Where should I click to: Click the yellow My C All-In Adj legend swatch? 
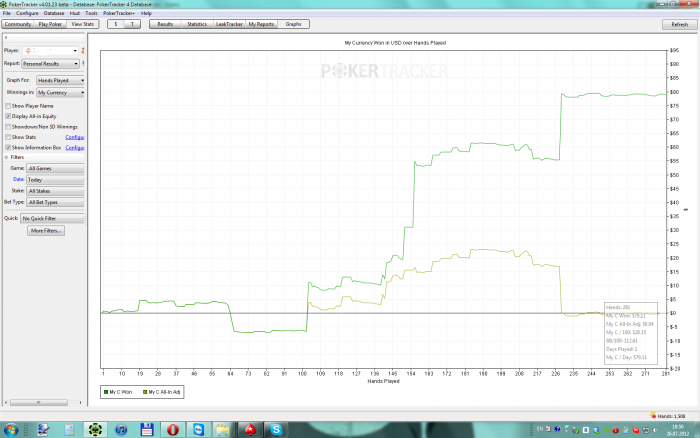click(145, 392)
